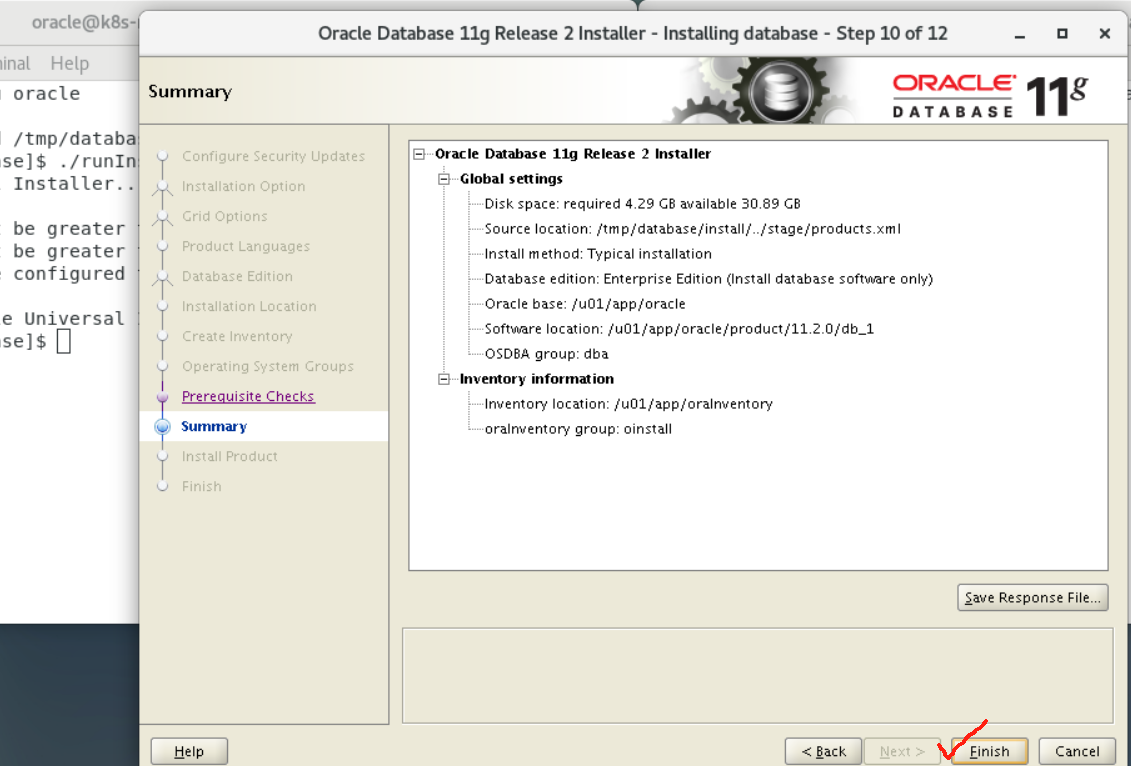Maximize the Oracle installer window
Viewport: 1131px width, 766px height.
pos(1062,33)
